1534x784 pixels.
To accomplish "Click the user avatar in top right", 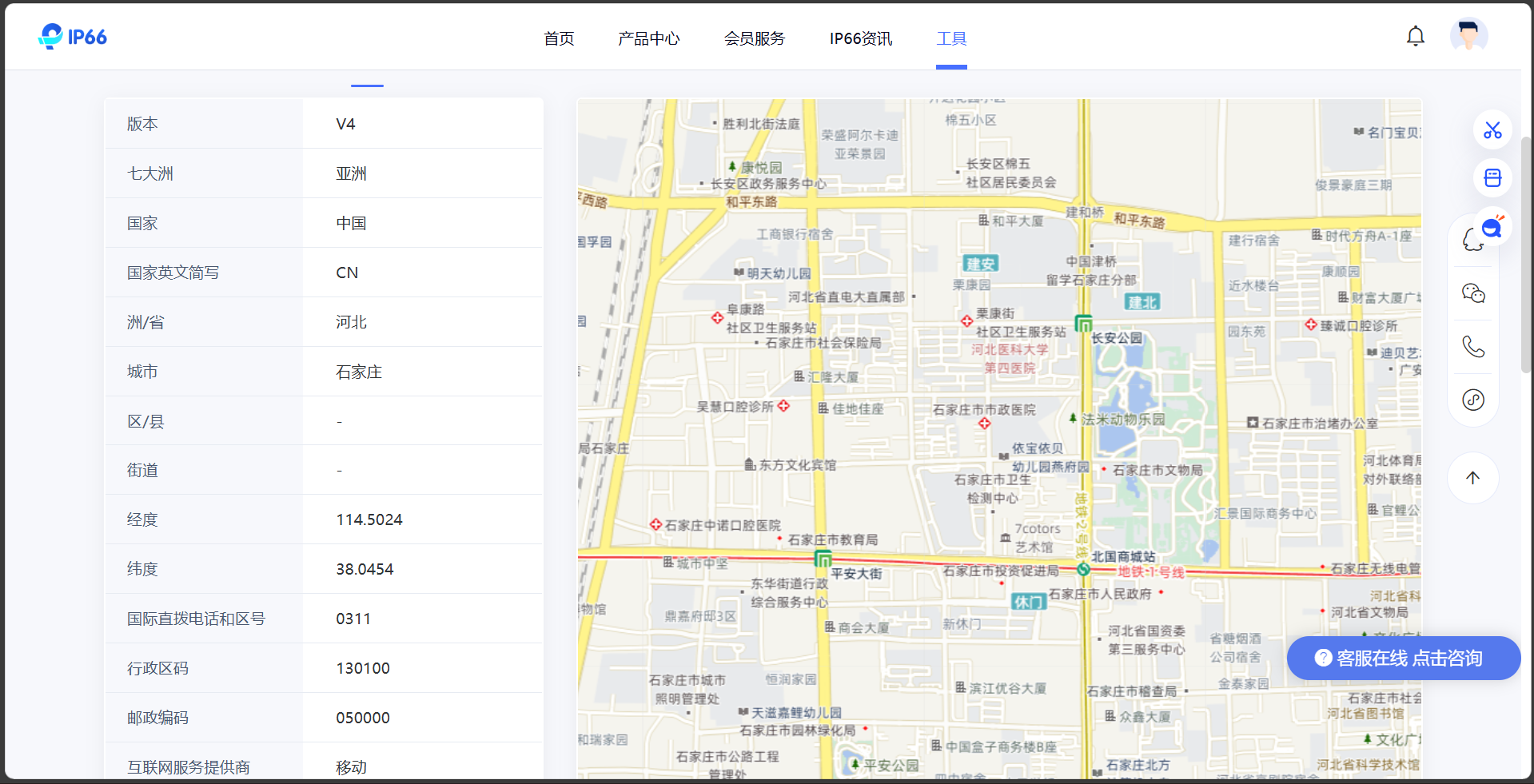I will 1469,35.
